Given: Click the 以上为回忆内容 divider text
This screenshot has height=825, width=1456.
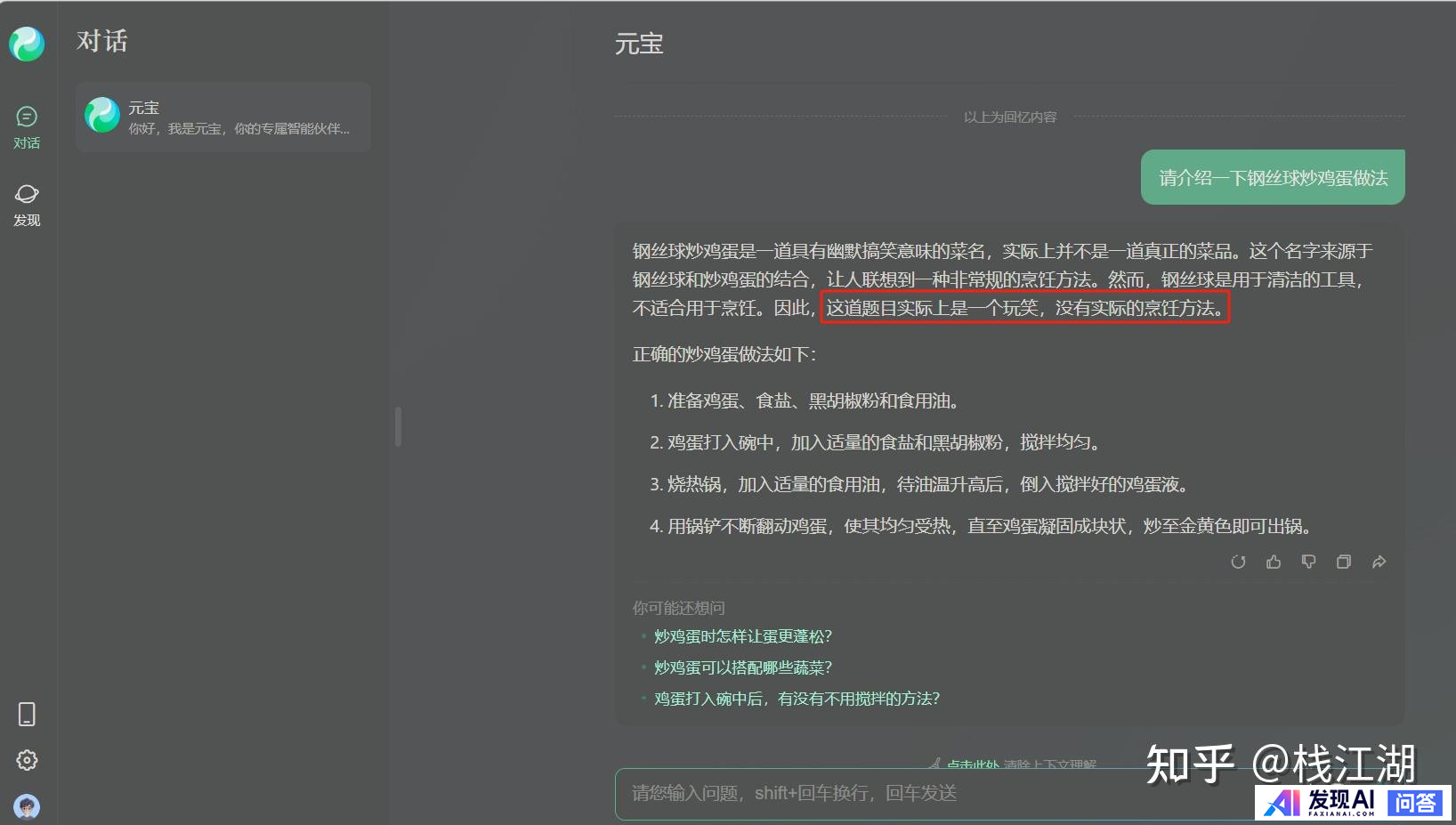Looking at the screenshot, I should point(1010,117).
